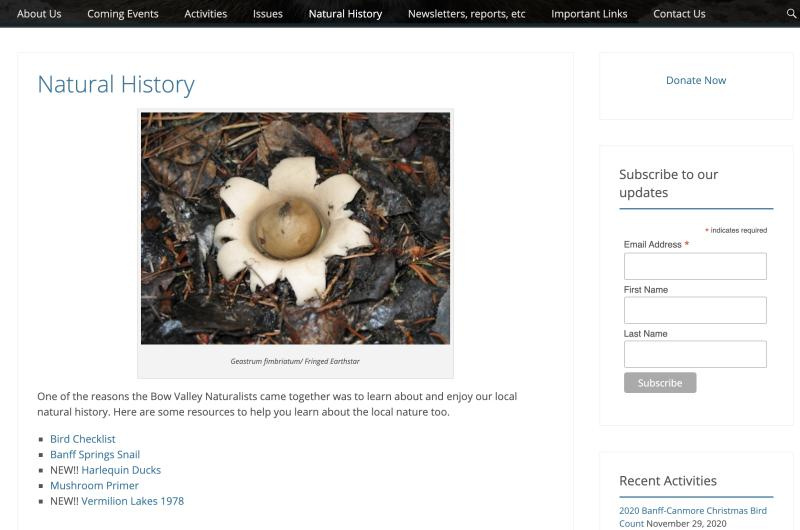Image resolution: width=800 pixels, height=530 pixels.
Task: Open Newsletters, reports, etc menu
Action: point(466,14)
